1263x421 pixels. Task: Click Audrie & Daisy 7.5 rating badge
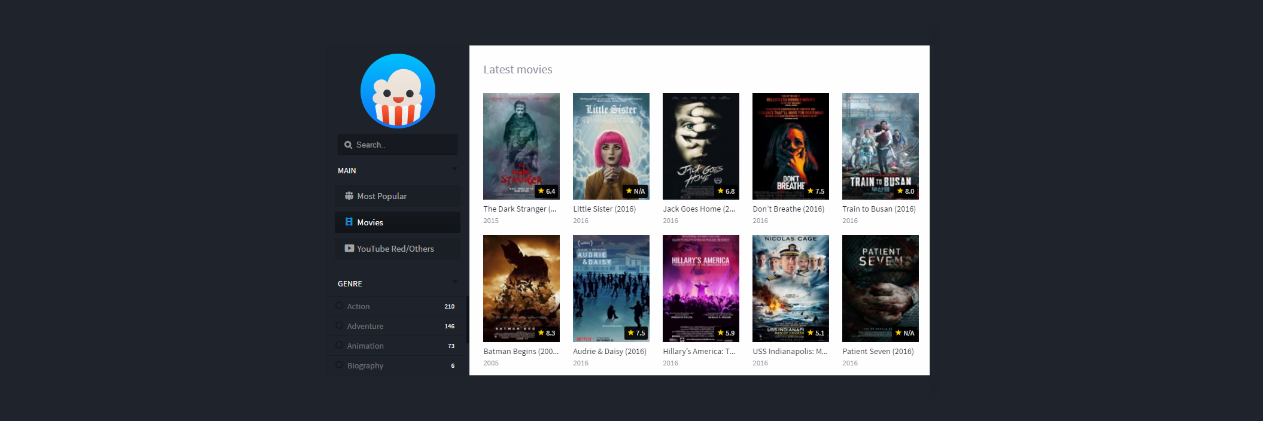pos(636,333)
